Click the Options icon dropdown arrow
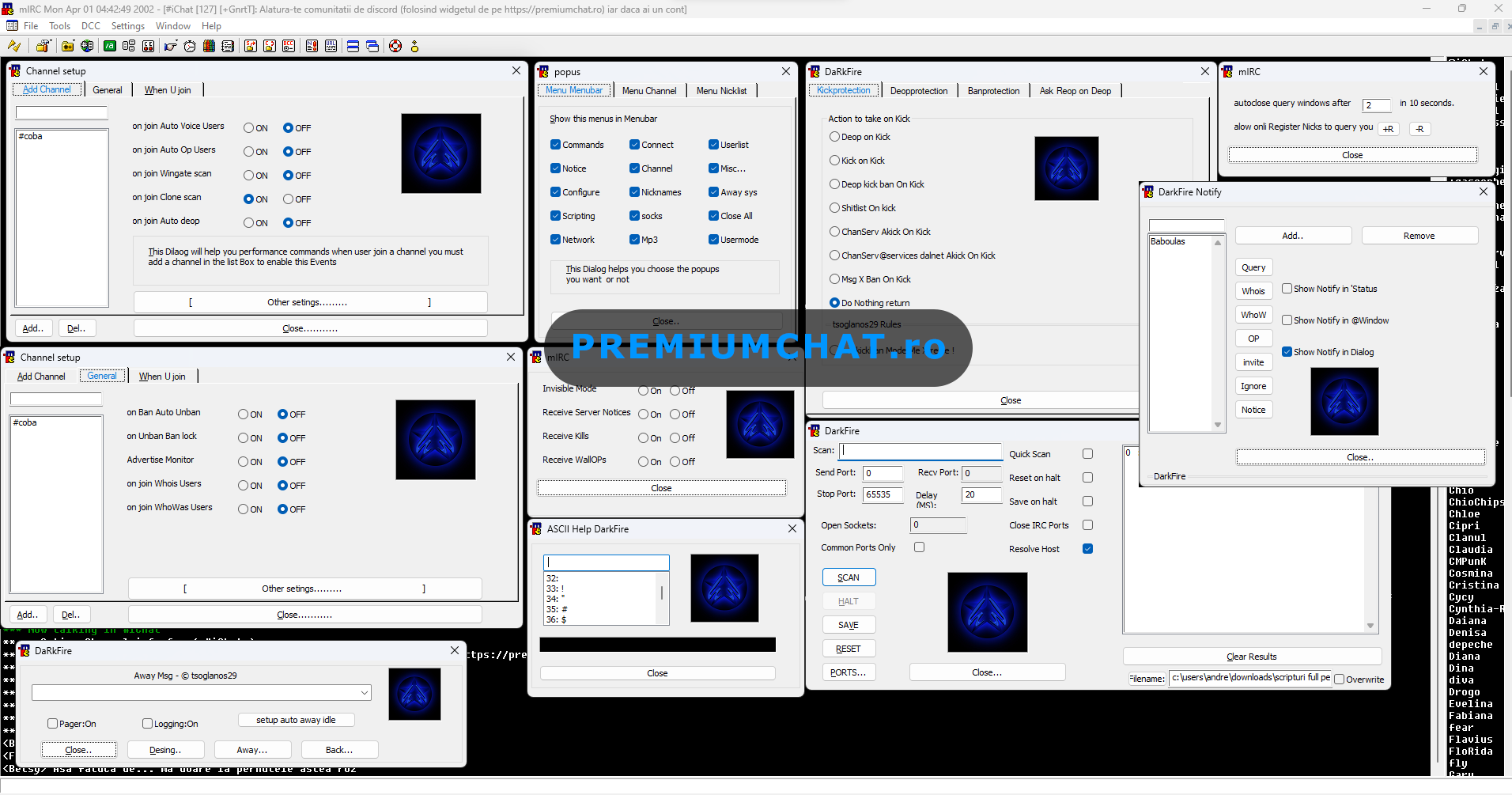 pos(51,40)
